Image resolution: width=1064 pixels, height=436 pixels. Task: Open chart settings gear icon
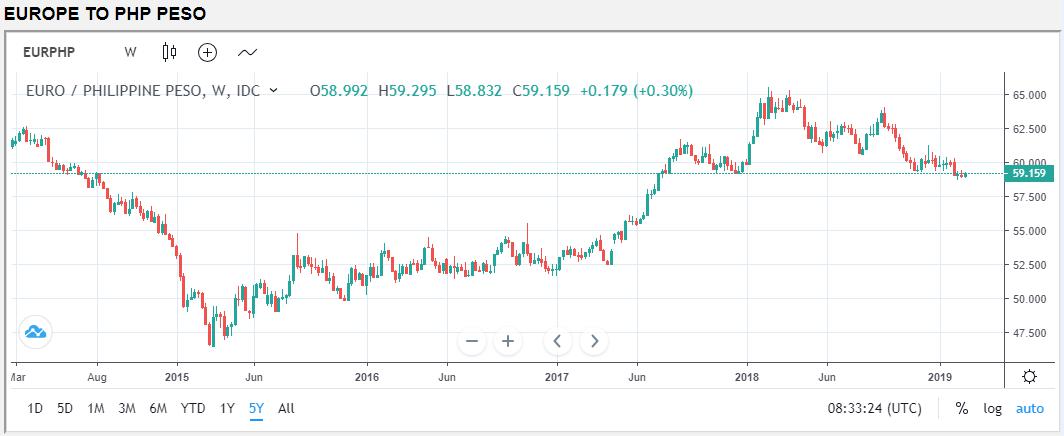1029,376
